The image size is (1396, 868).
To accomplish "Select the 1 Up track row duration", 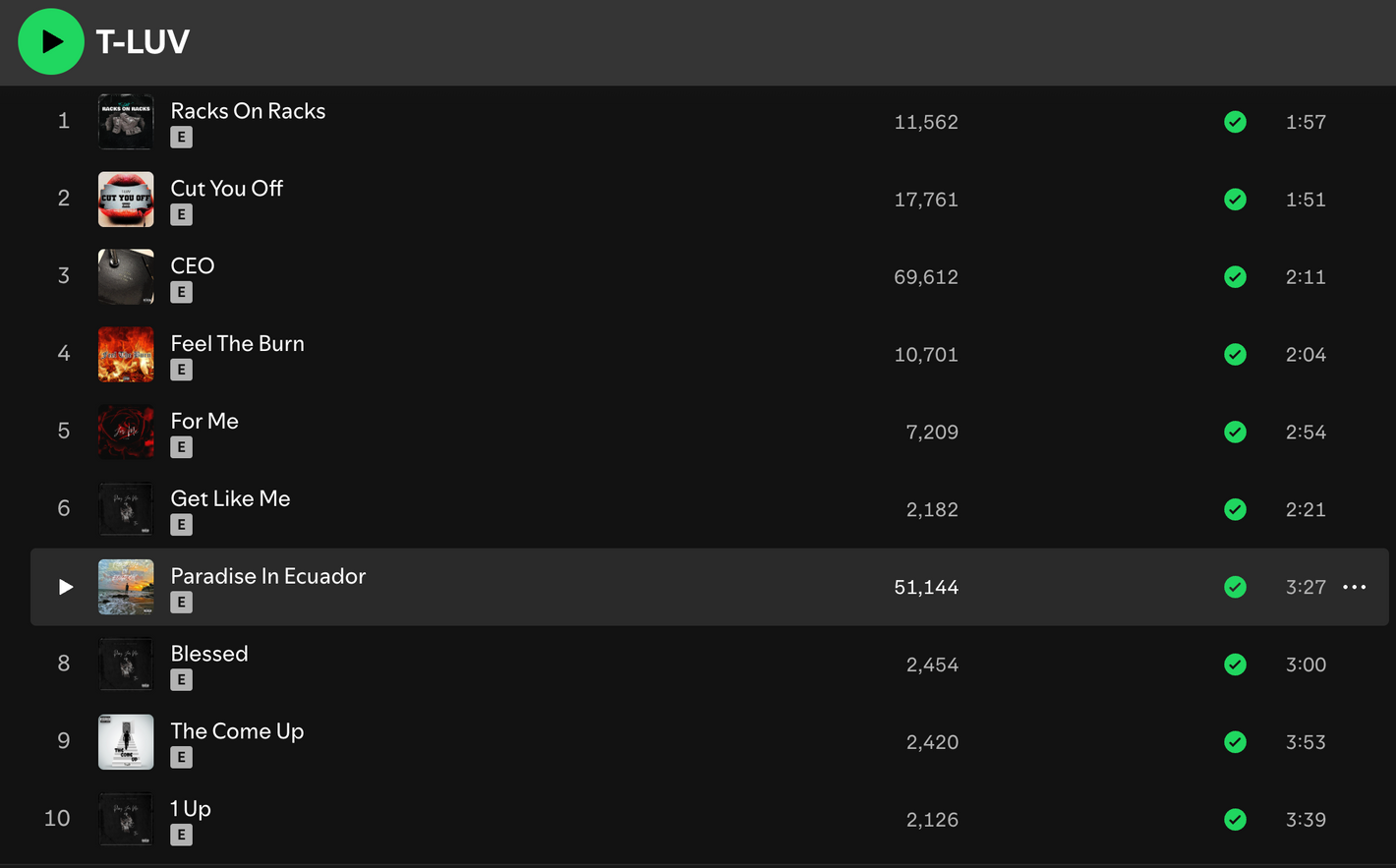I will [x=1306, y=820].
